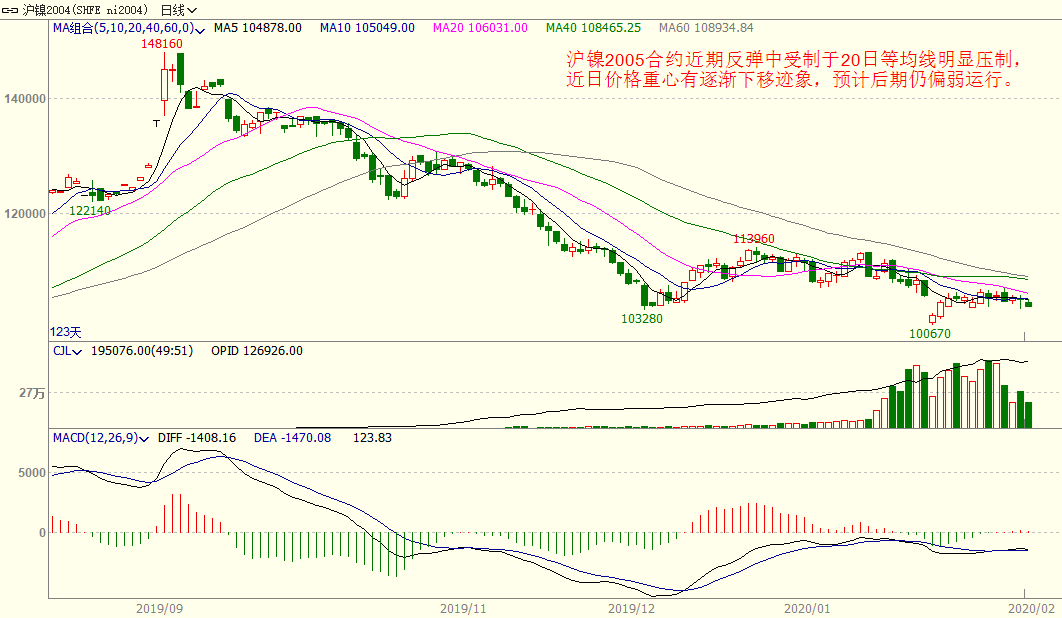Click the 113960 rebound high marker
The image size is (1062, 618).
click(x=754, y=239)
